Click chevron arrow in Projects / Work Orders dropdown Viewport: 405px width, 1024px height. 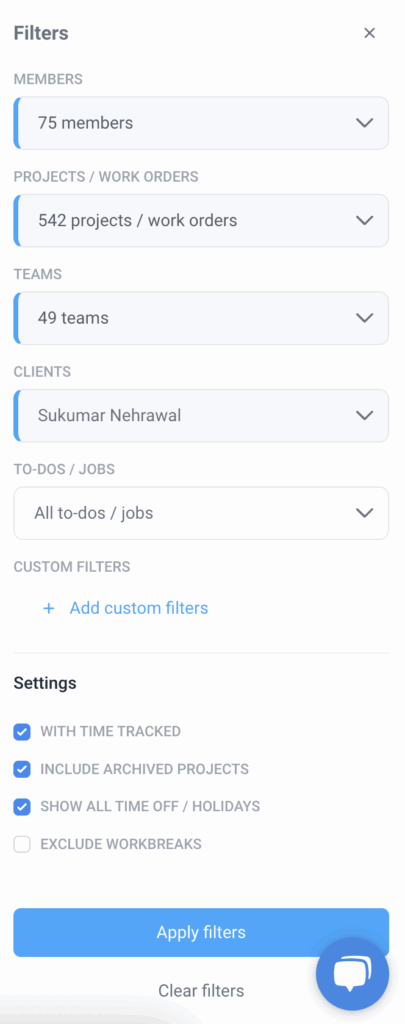point(364,220)
